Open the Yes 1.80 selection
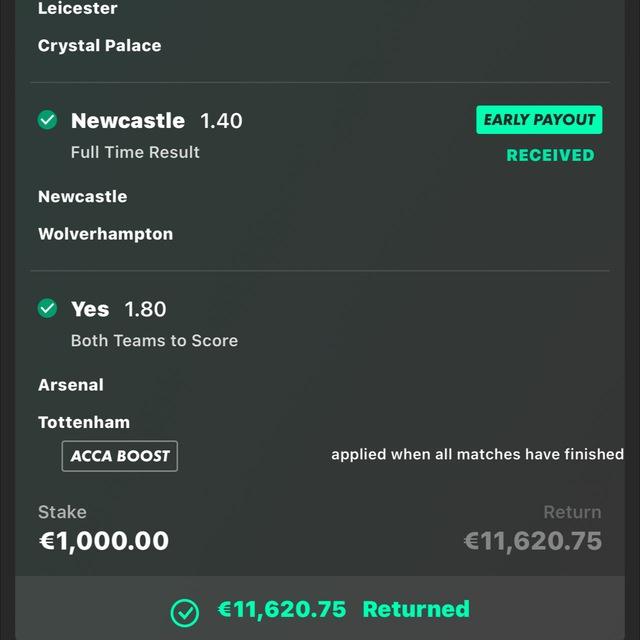 tap(119, 309)
